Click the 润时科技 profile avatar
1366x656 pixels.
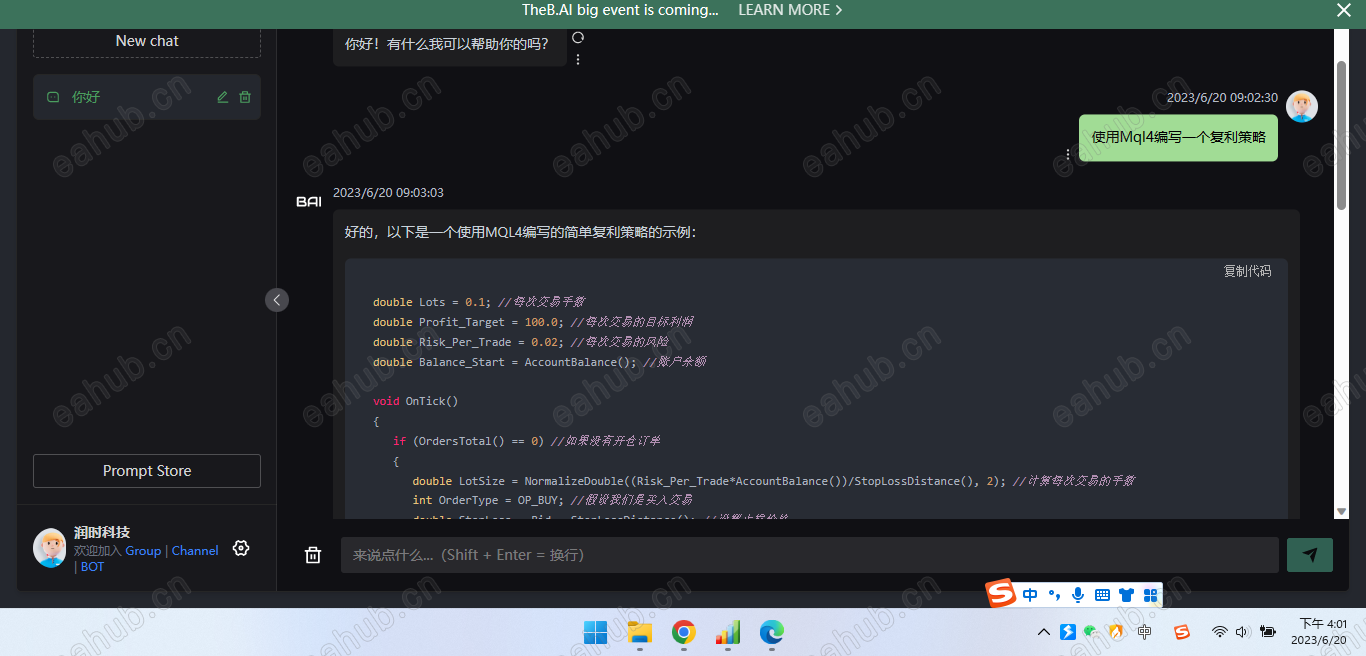pyautogui.click(x=50, y=548)
